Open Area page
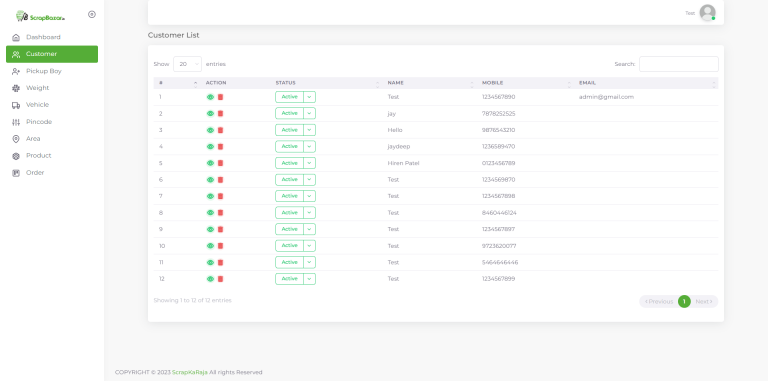Viewport: 768px width, 381px height. coord(52,139)
